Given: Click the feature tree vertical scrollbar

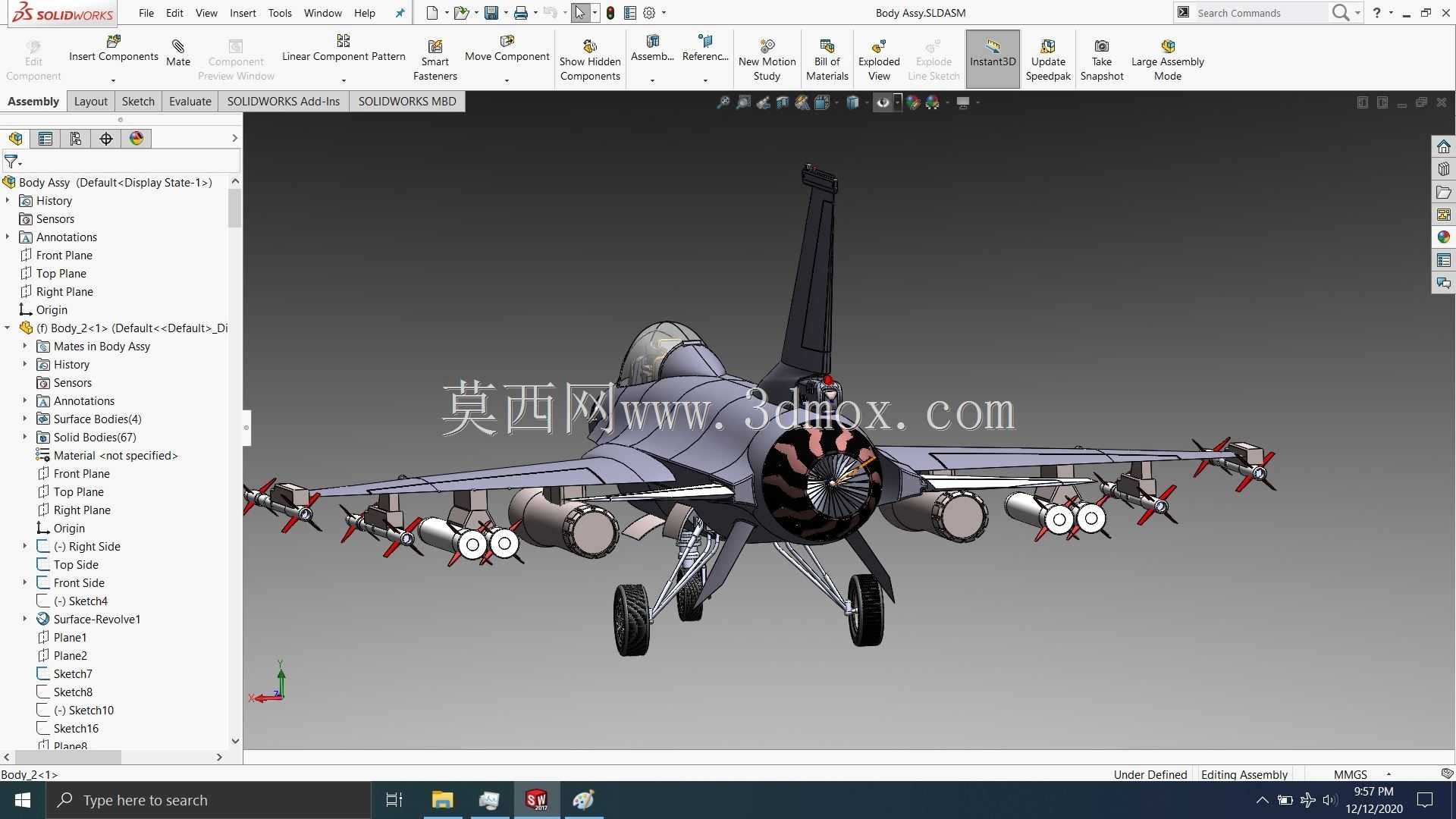Looking at the screenshot, I should [x=234, y=208].
